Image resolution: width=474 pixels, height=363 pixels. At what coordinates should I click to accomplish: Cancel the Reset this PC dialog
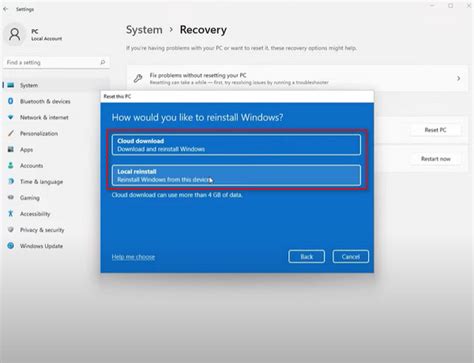click(351, 256)
